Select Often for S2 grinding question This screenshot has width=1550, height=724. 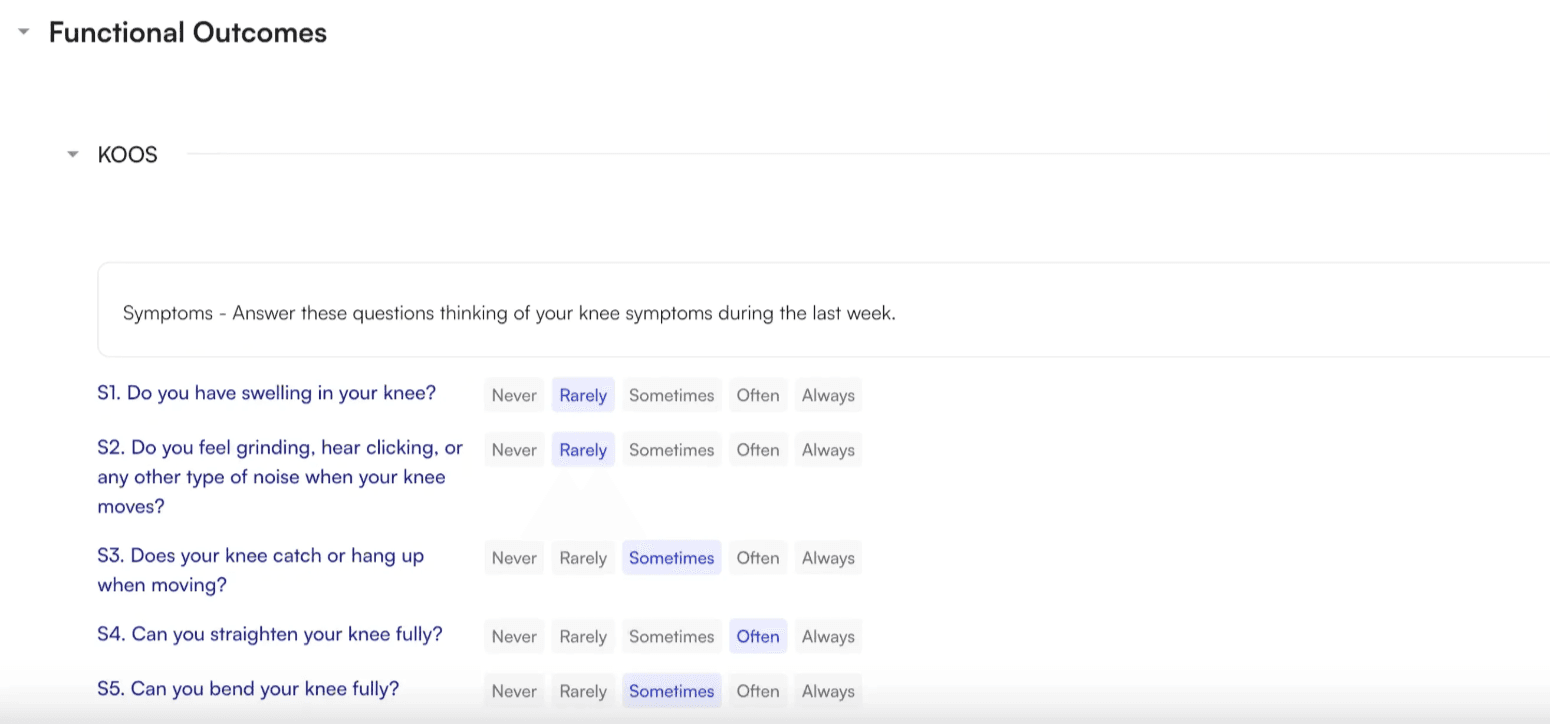[758, 450]
